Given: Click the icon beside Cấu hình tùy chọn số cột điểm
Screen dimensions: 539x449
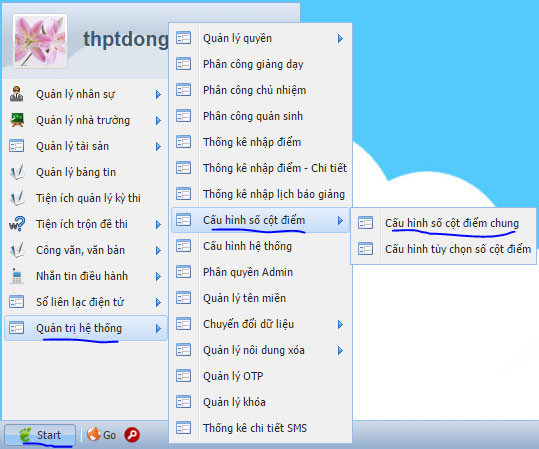Looking at the screenshot, I should pyautogui.click(x=365, y=249).
